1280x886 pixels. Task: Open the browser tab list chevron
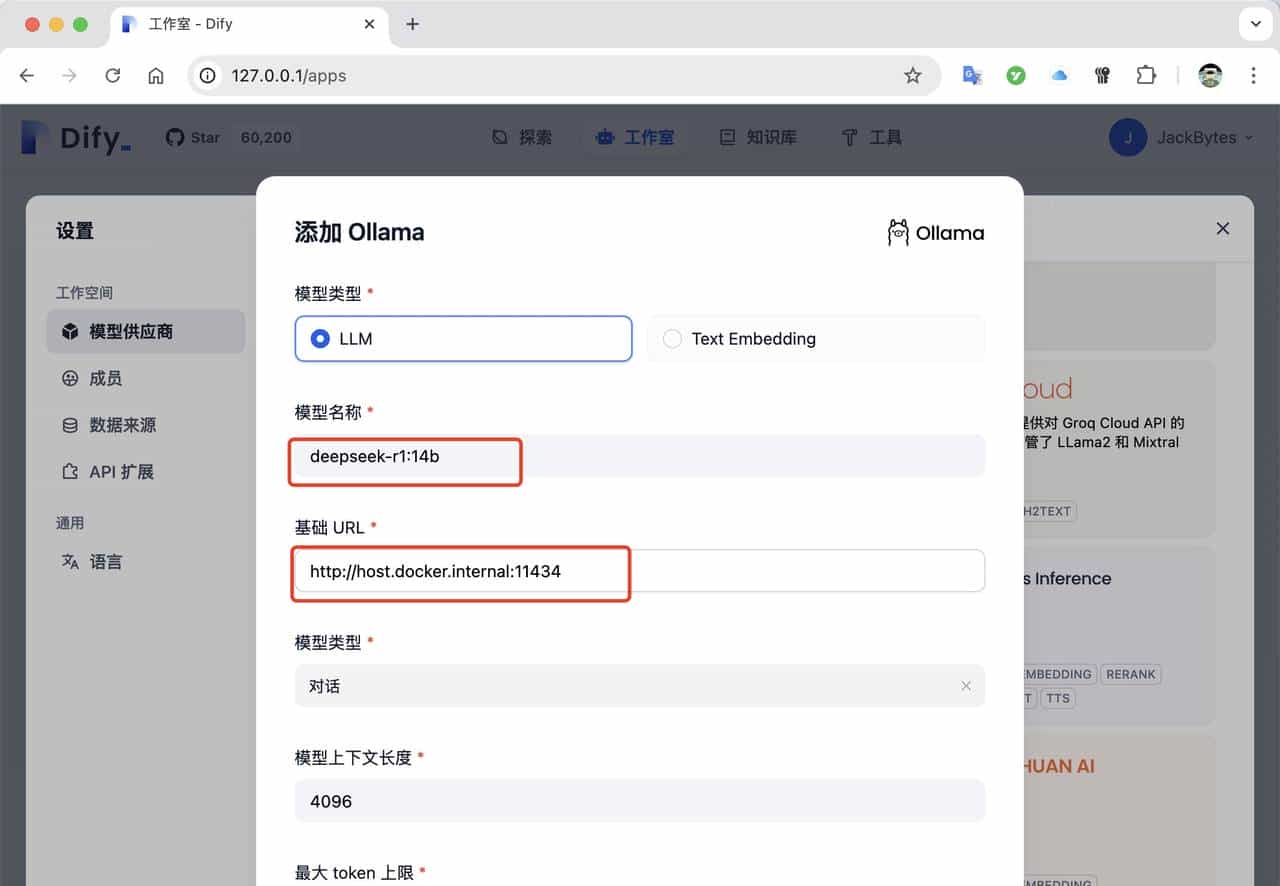pos(1253,23)
